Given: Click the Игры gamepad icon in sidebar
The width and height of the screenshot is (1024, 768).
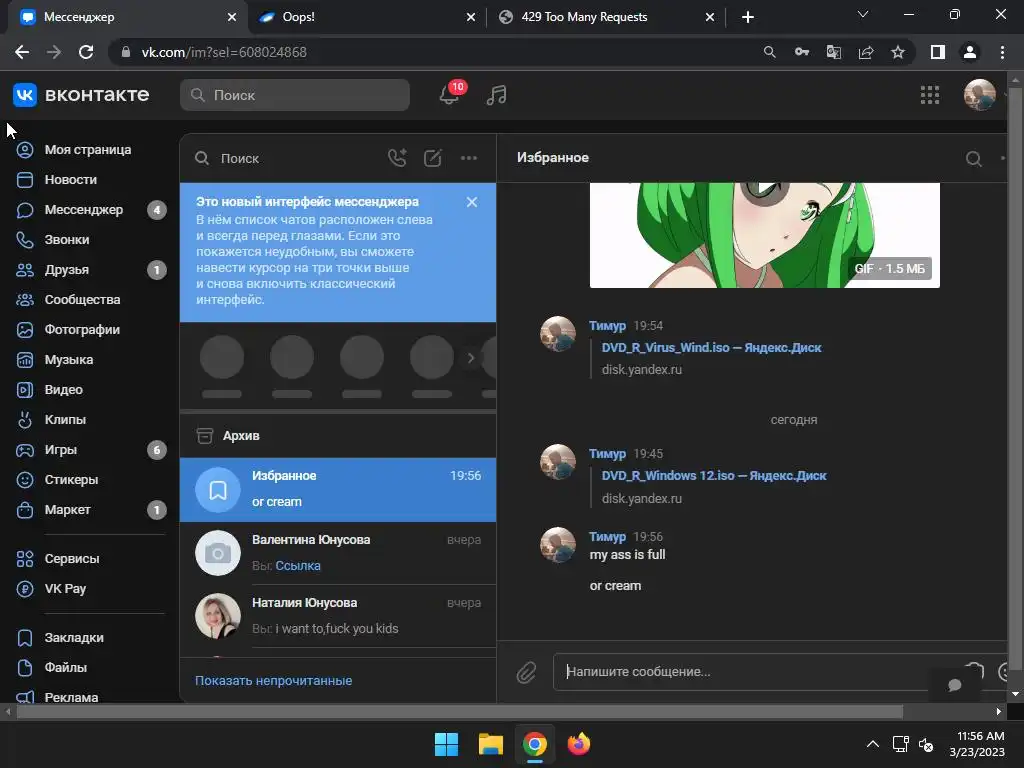Looking at the screenshot, I should (x=25, y=450).
